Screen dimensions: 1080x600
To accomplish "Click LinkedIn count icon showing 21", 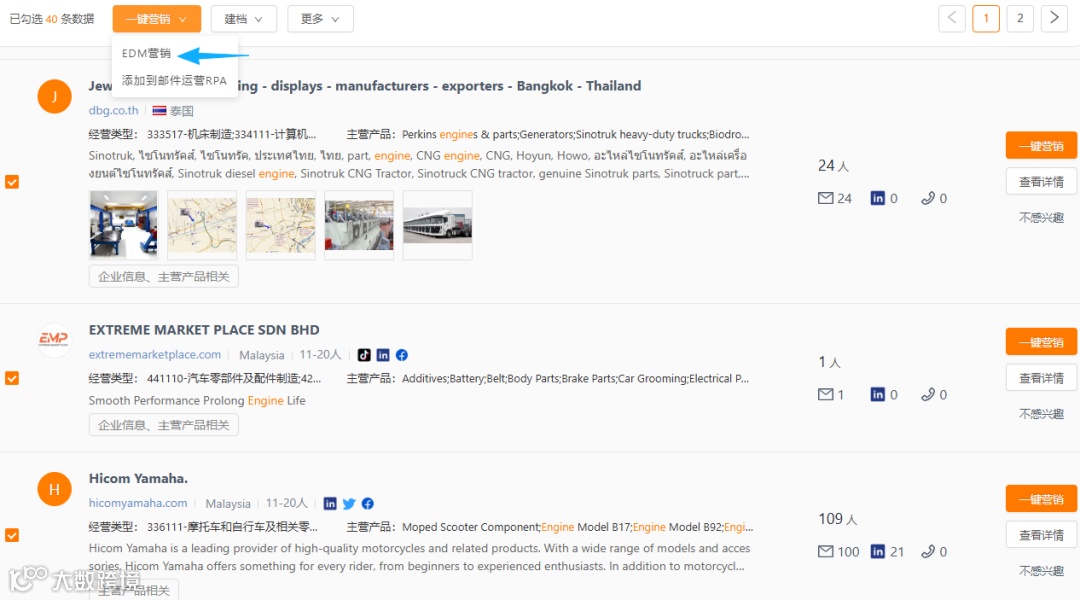I will coord(878,552).
